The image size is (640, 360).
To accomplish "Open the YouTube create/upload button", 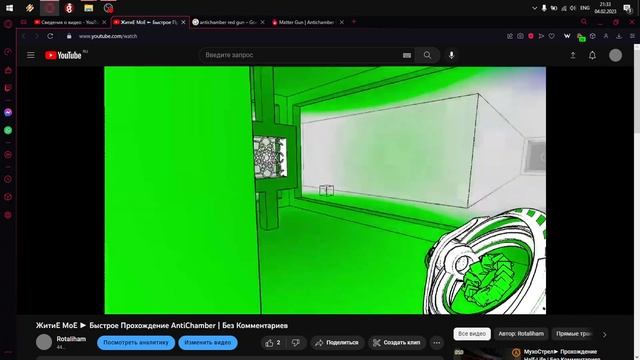I will (x=573, y=55).
